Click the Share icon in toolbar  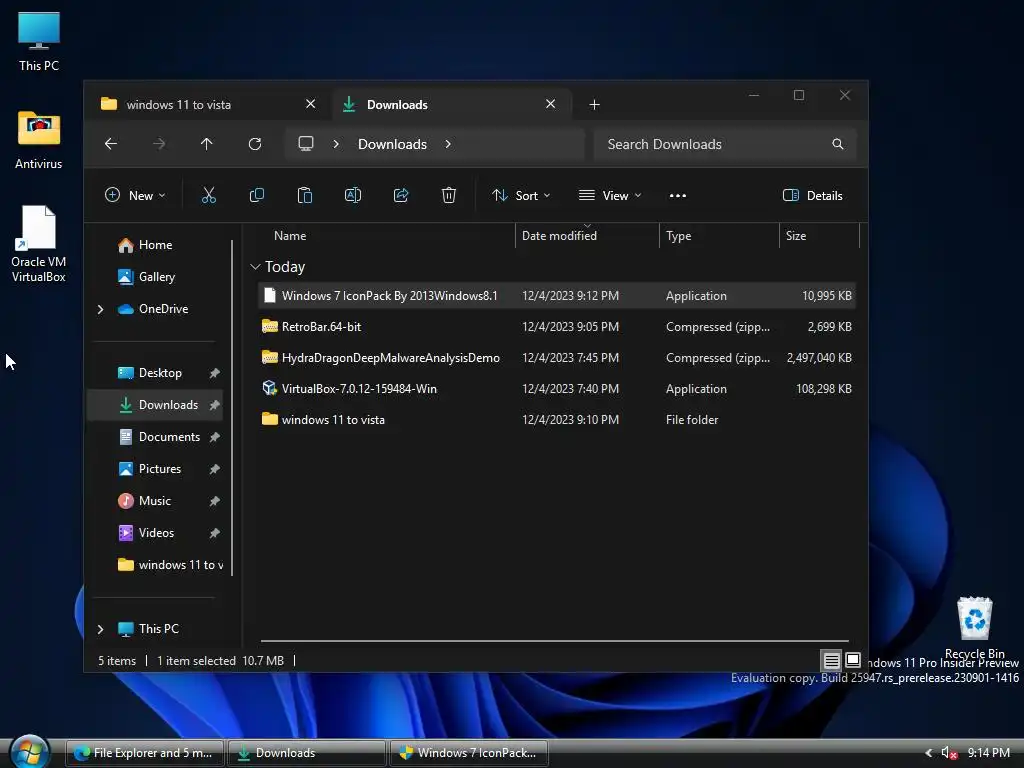[x=401, y=195]
